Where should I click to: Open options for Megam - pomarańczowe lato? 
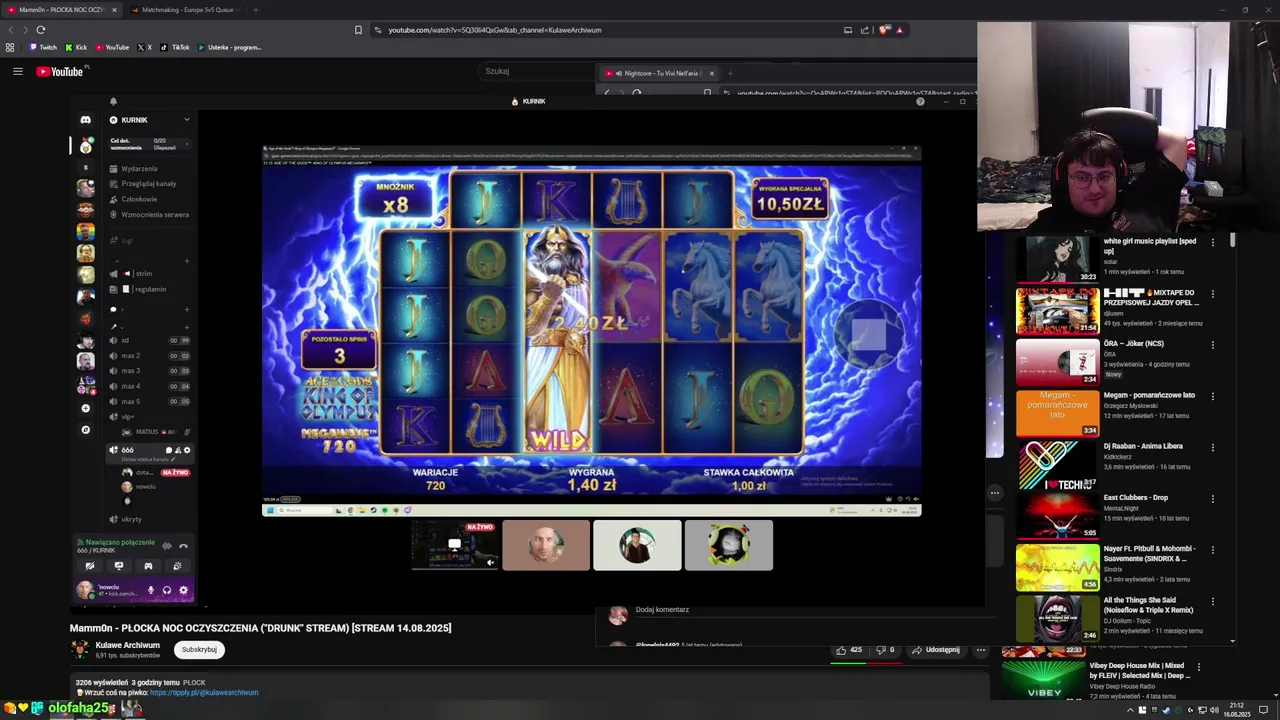1213,396
